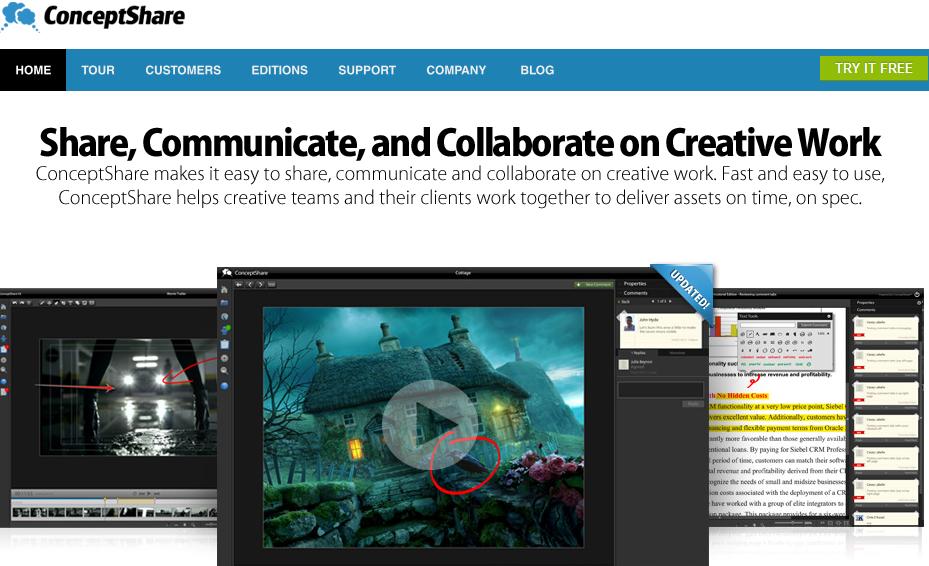Navigate to EDITIONS

pyautogui.click(x=280, y=70)
